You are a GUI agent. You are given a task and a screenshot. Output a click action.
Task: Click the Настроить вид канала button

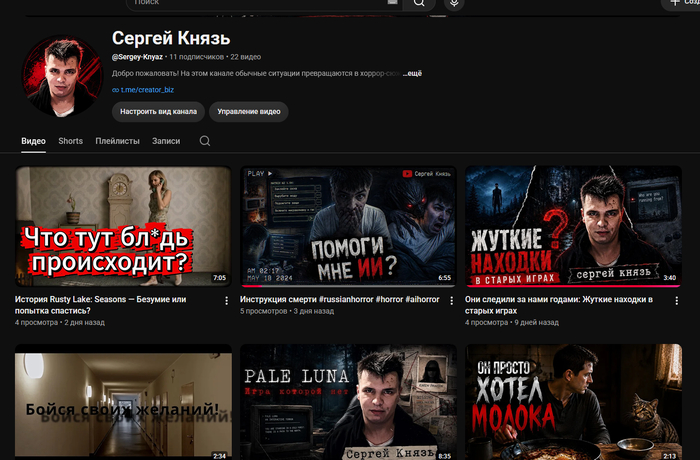158,112
